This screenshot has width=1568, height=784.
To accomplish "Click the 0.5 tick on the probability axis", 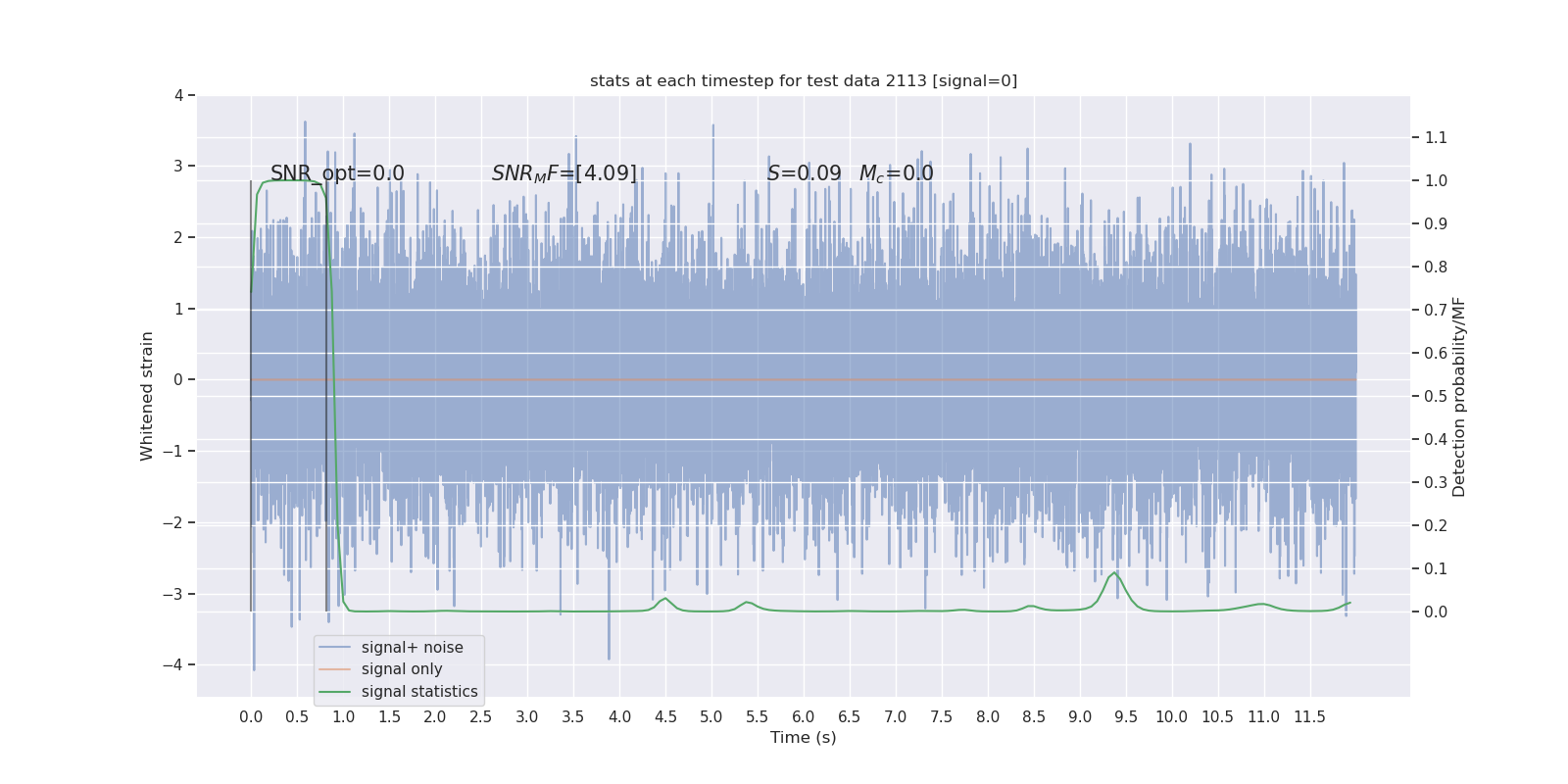I will pos(1436,396).
